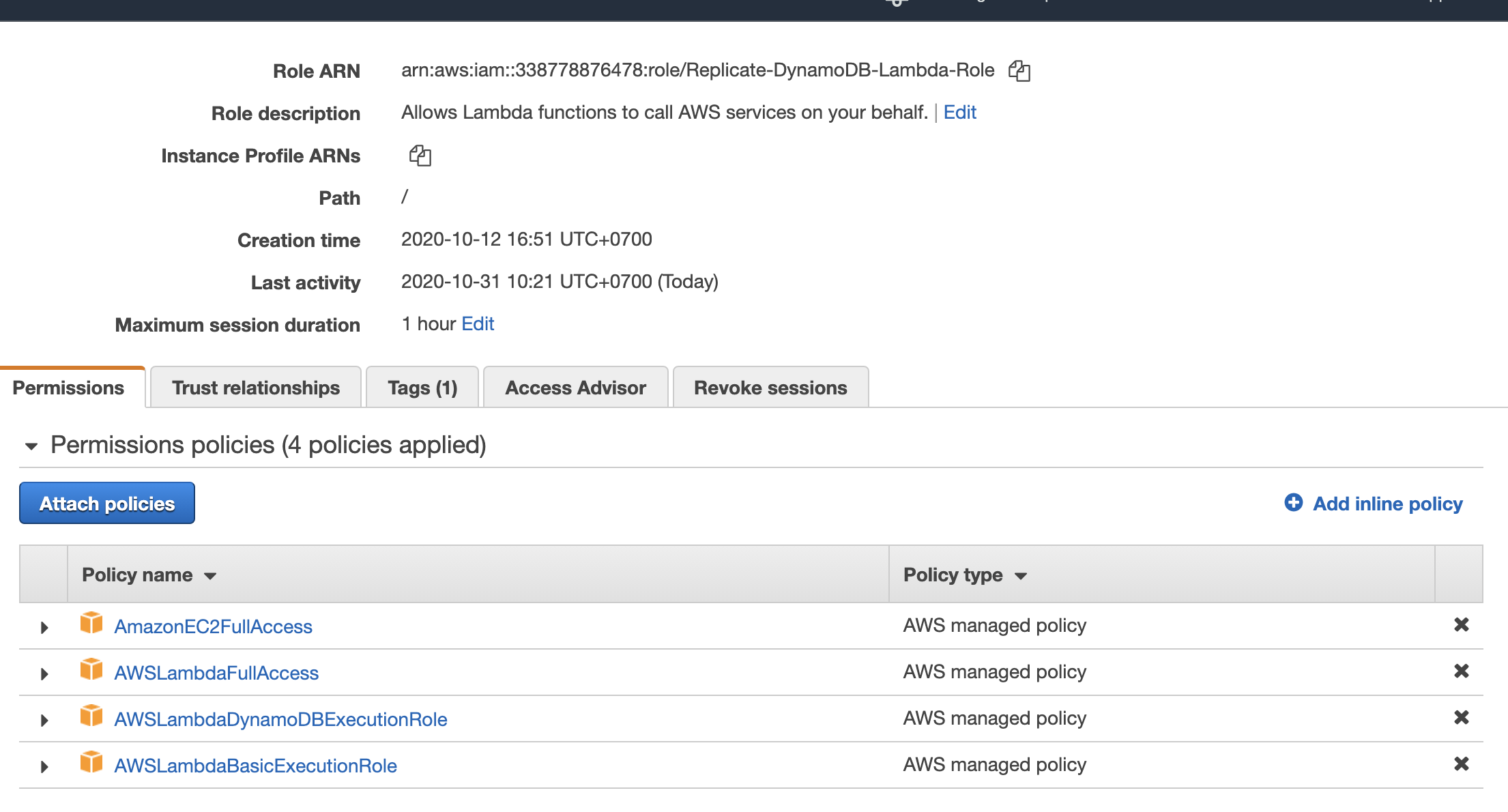Screen dimensions: 1508x812
Task: Edit the maximum session duration
Action: pos(478,323)
